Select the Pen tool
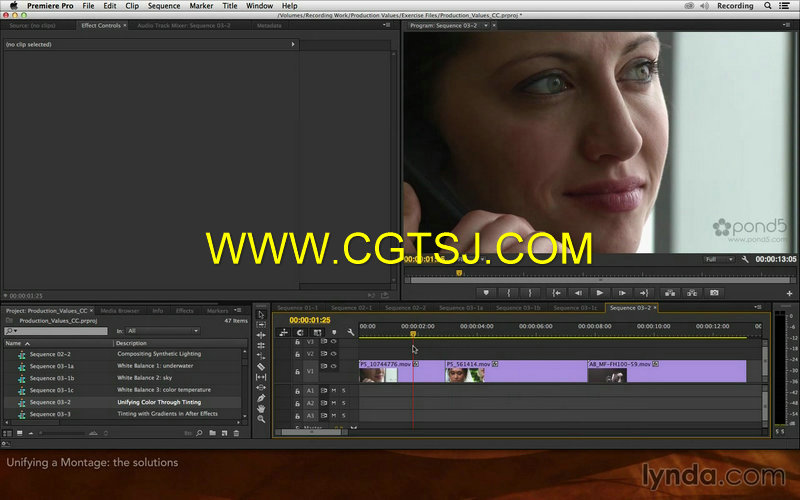This screenshot has width=800, height=500. tap(261, 398)
